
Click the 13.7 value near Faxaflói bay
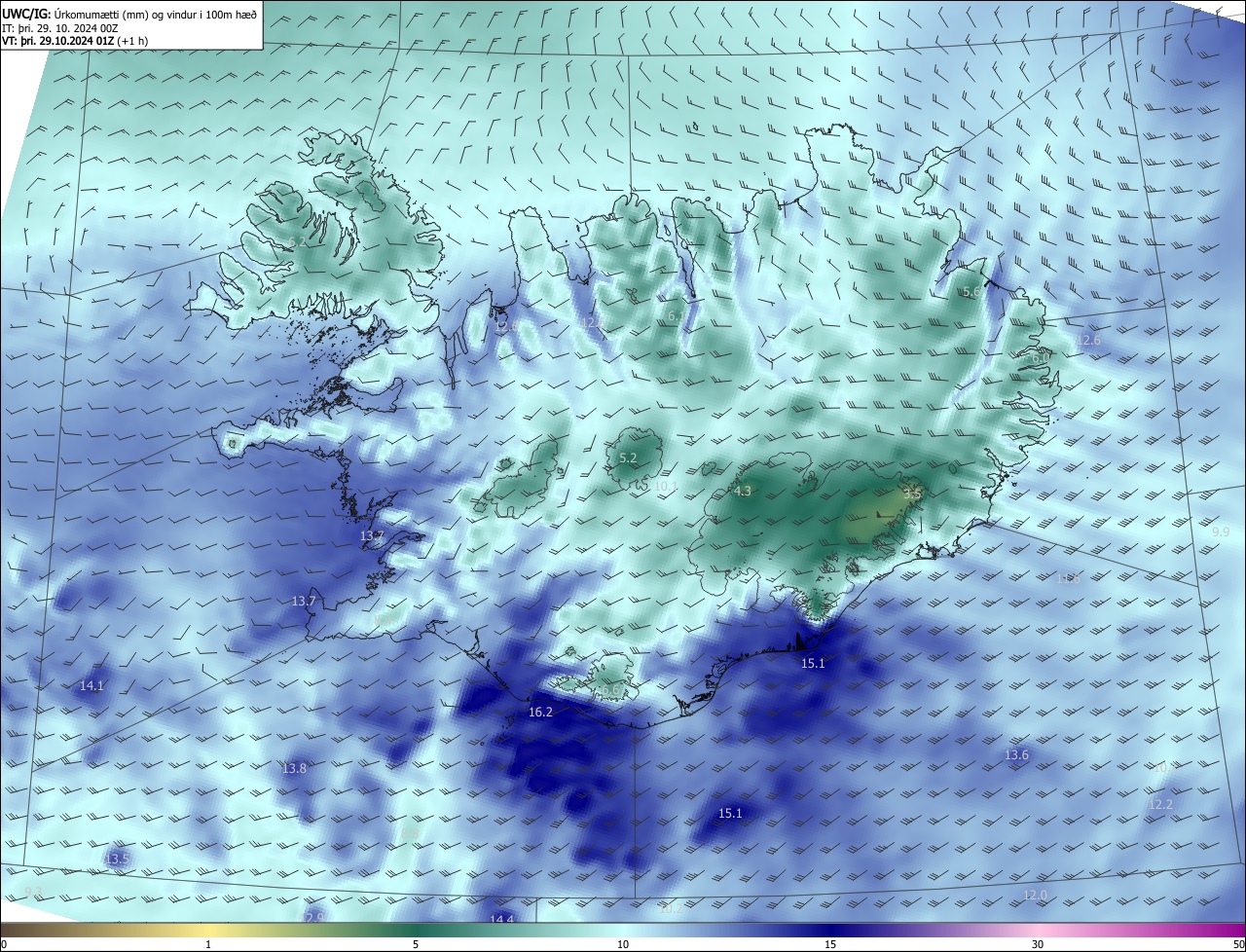(373, 536)
